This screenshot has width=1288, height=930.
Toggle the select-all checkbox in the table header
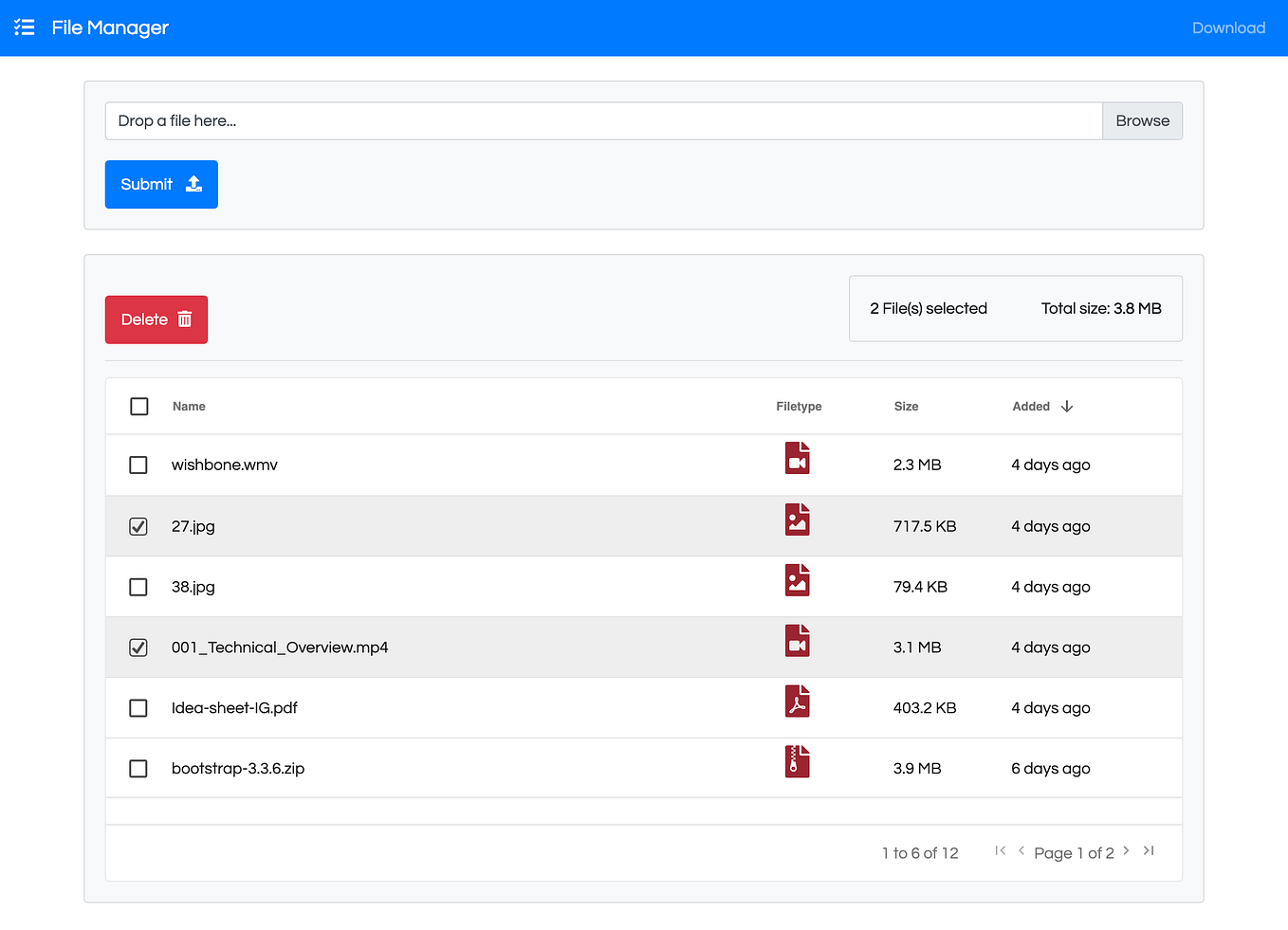(x=139, y=407)
